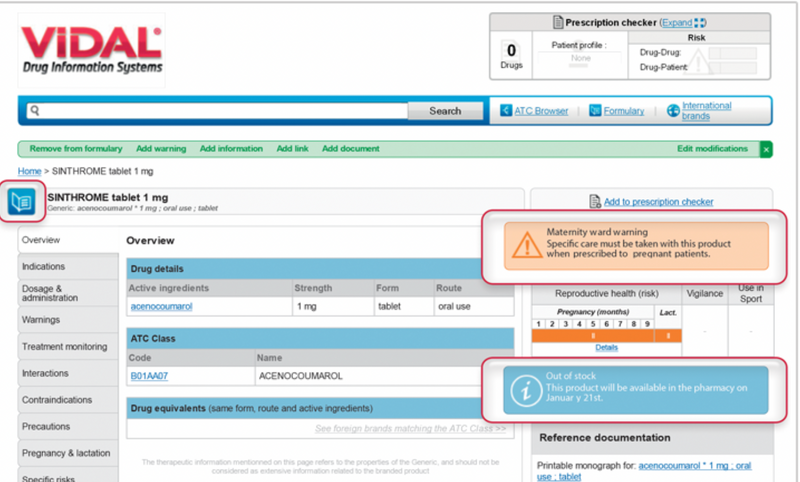Click See foreign brands matching ATC Class
Screen dimensions: 800x482
pyautogui.click(x=411, y=428)
